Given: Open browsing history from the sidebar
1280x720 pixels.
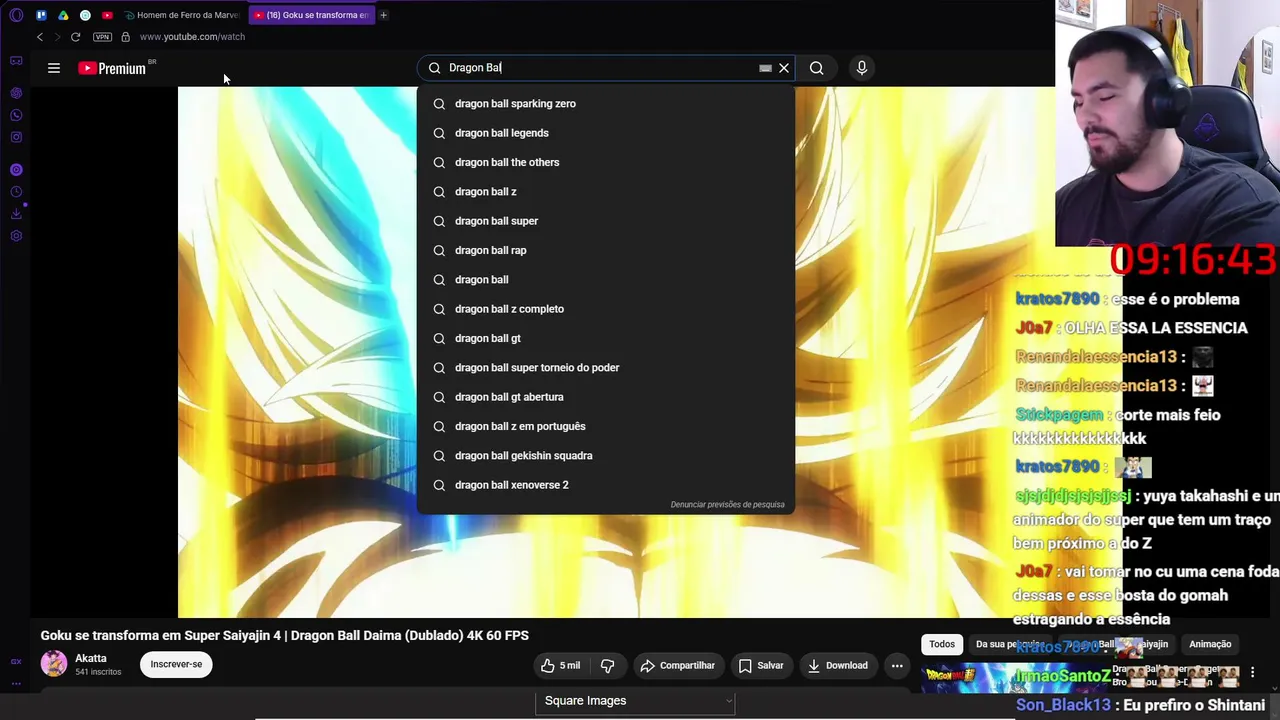Looking at the screenshot, I should click(x=16, y=192).
